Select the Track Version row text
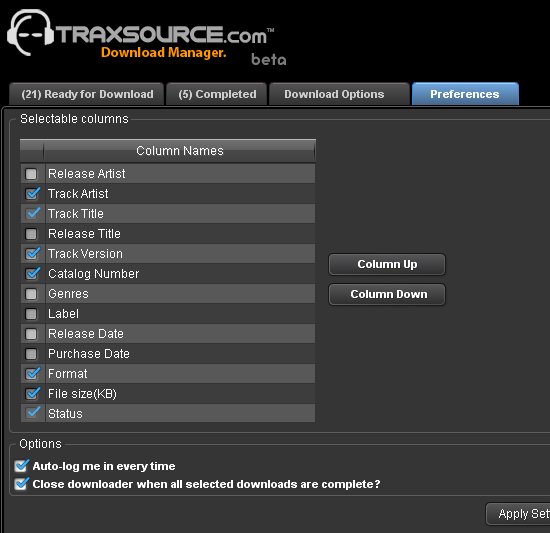This screenshot has width=550, height=533. (85, 254)
